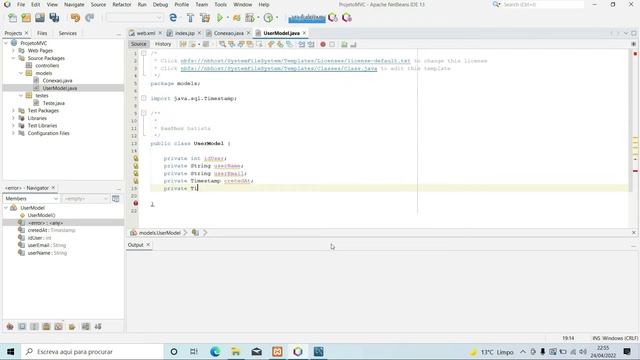This screenshot has width=640, height=360.
Task: Expand the Libraries node
Action: pos(13,118)
